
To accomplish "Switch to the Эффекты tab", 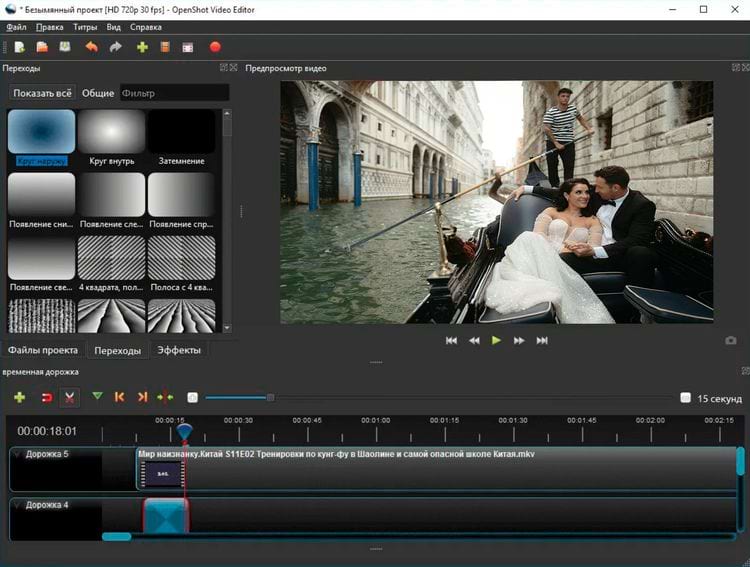I will coord(178,350).
